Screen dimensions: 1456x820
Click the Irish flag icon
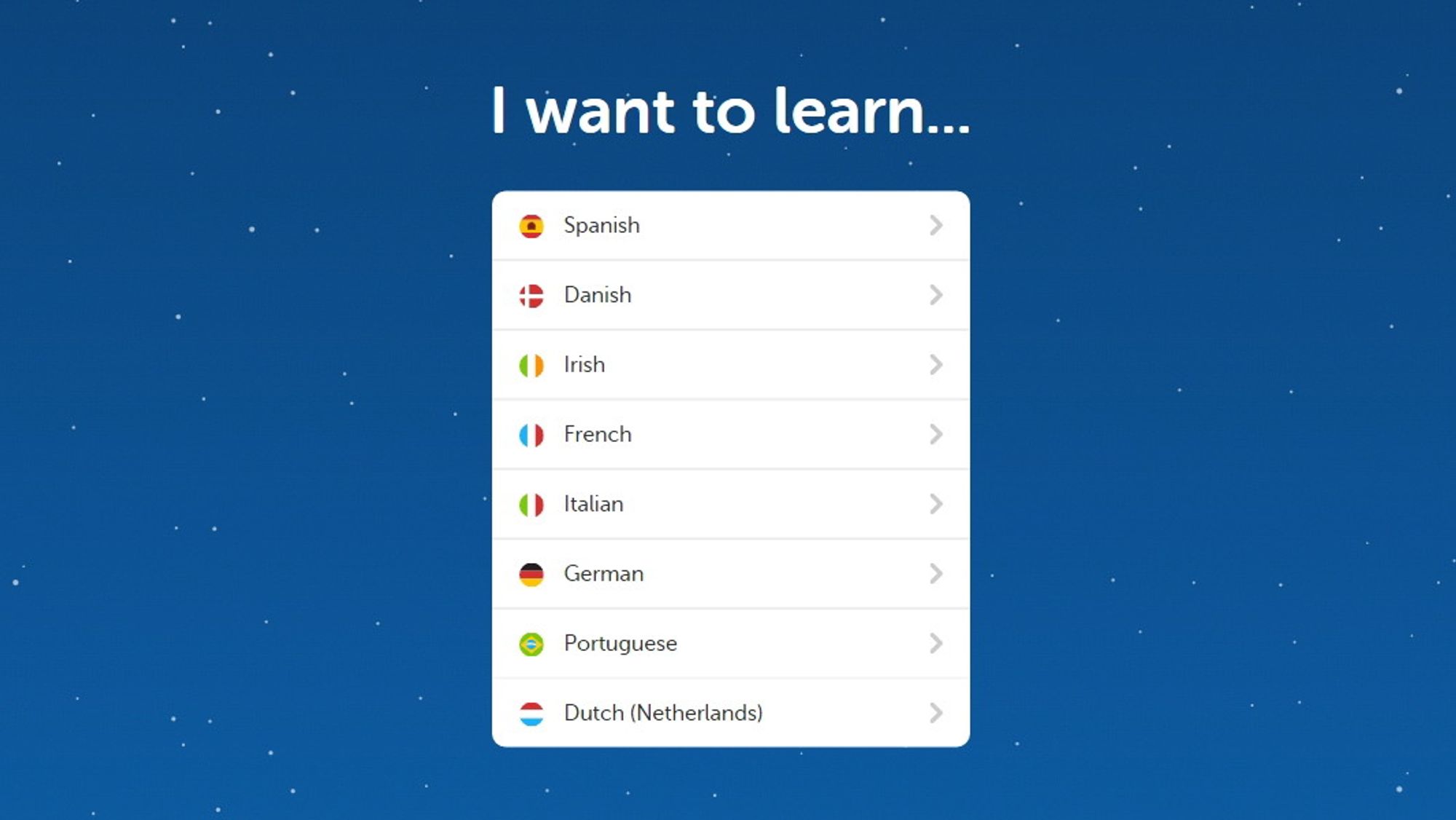click(x=531, y=364)
